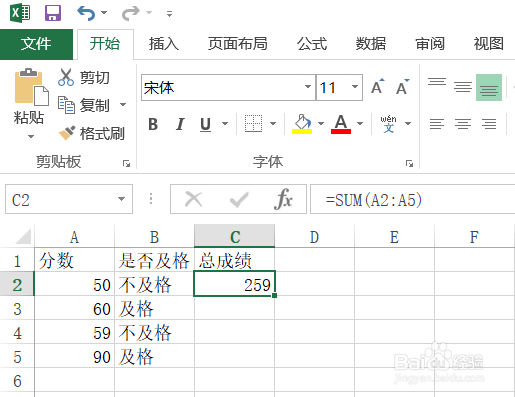This screenshot has width=515, height=397.
Task: Set middle vertical alignment
Action: click(x=463, y=87)
